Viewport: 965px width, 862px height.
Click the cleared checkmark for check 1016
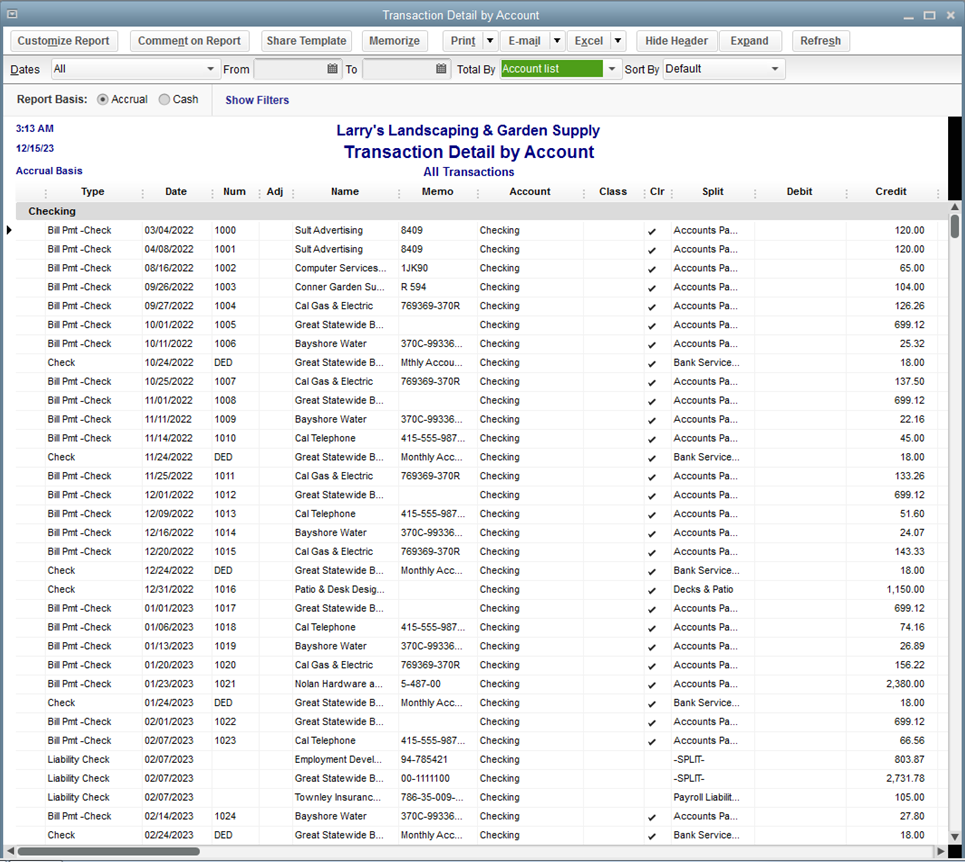pyautogui.click(x=652, y=591)
